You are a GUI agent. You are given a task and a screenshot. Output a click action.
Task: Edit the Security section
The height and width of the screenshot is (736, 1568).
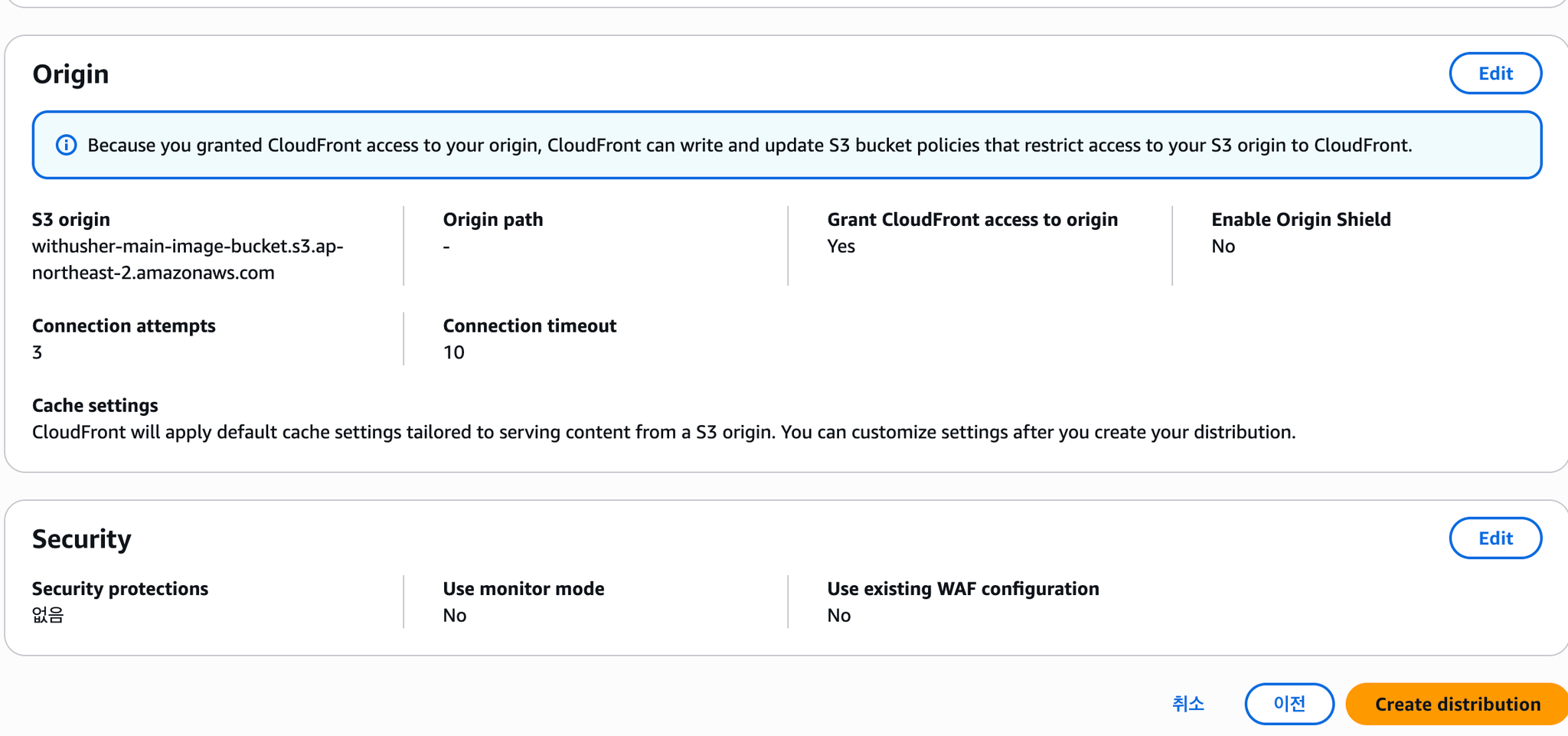point(1494,538)
